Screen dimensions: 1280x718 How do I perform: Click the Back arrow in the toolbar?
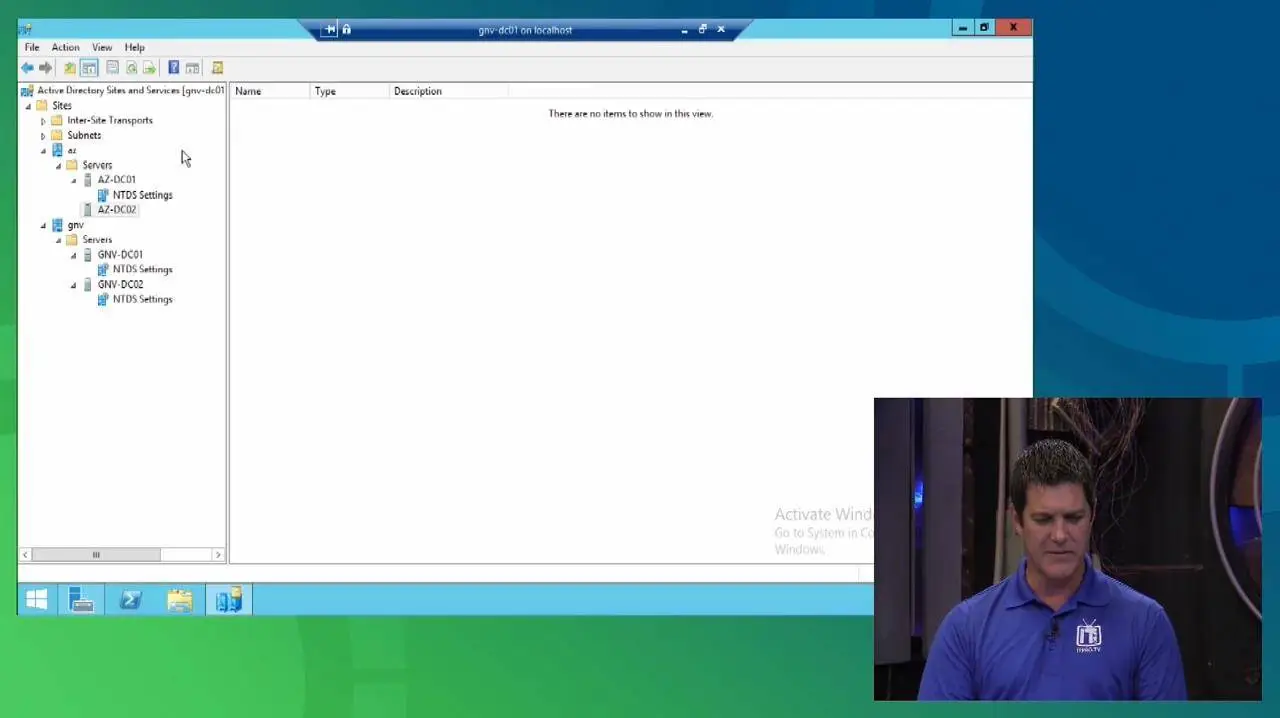tap(27, 68)
